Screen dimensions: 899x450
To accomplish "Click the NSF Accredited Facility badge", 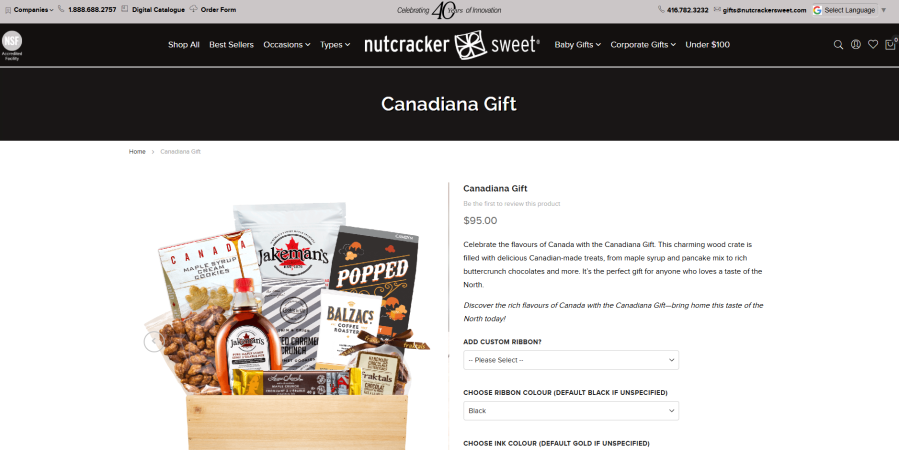I will [x=11, y=45].
